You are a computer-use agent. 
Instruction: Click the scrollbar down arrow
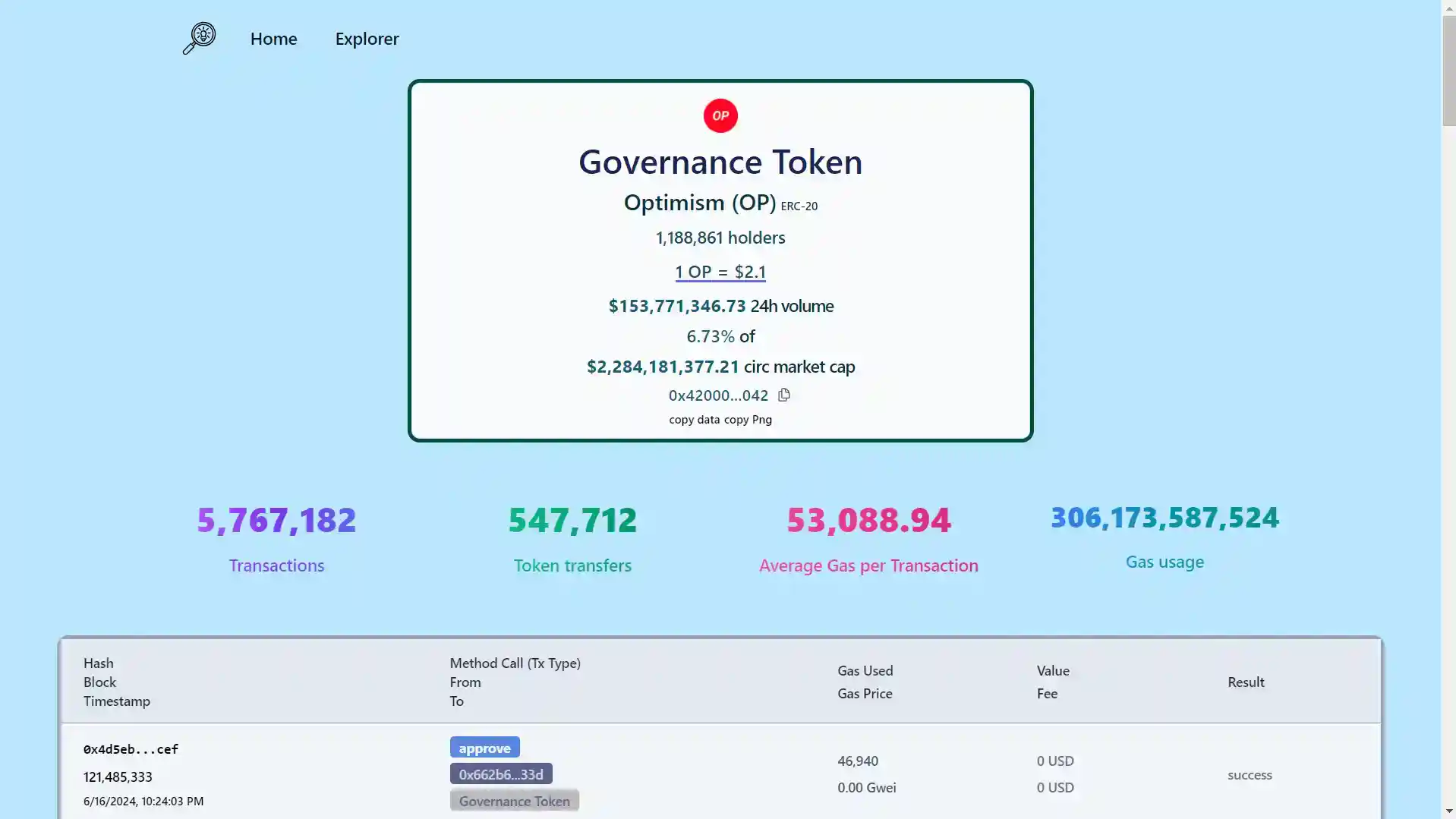[1448, 811]
